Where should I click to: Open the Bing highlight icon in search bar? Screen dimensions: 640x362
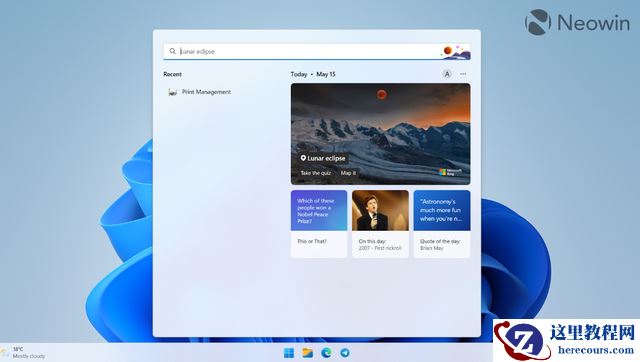(456, 52)
